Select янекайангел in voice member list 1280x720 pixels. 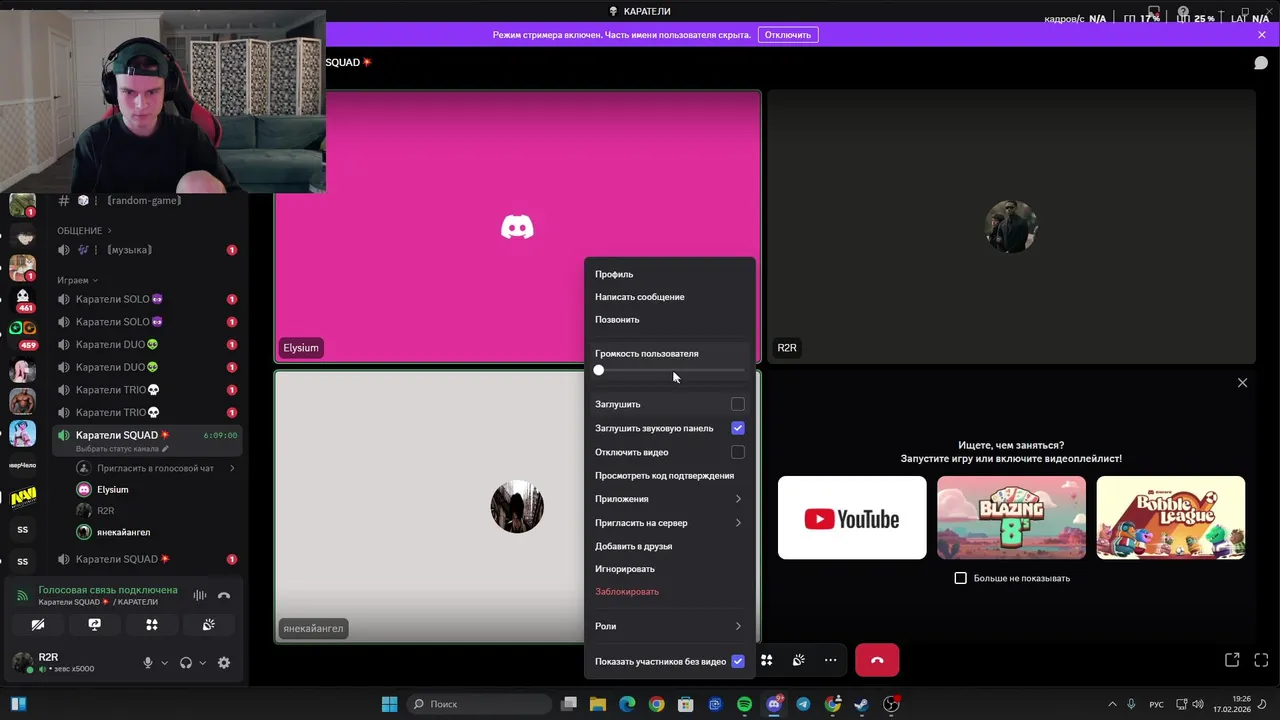(x=155, y=532)
